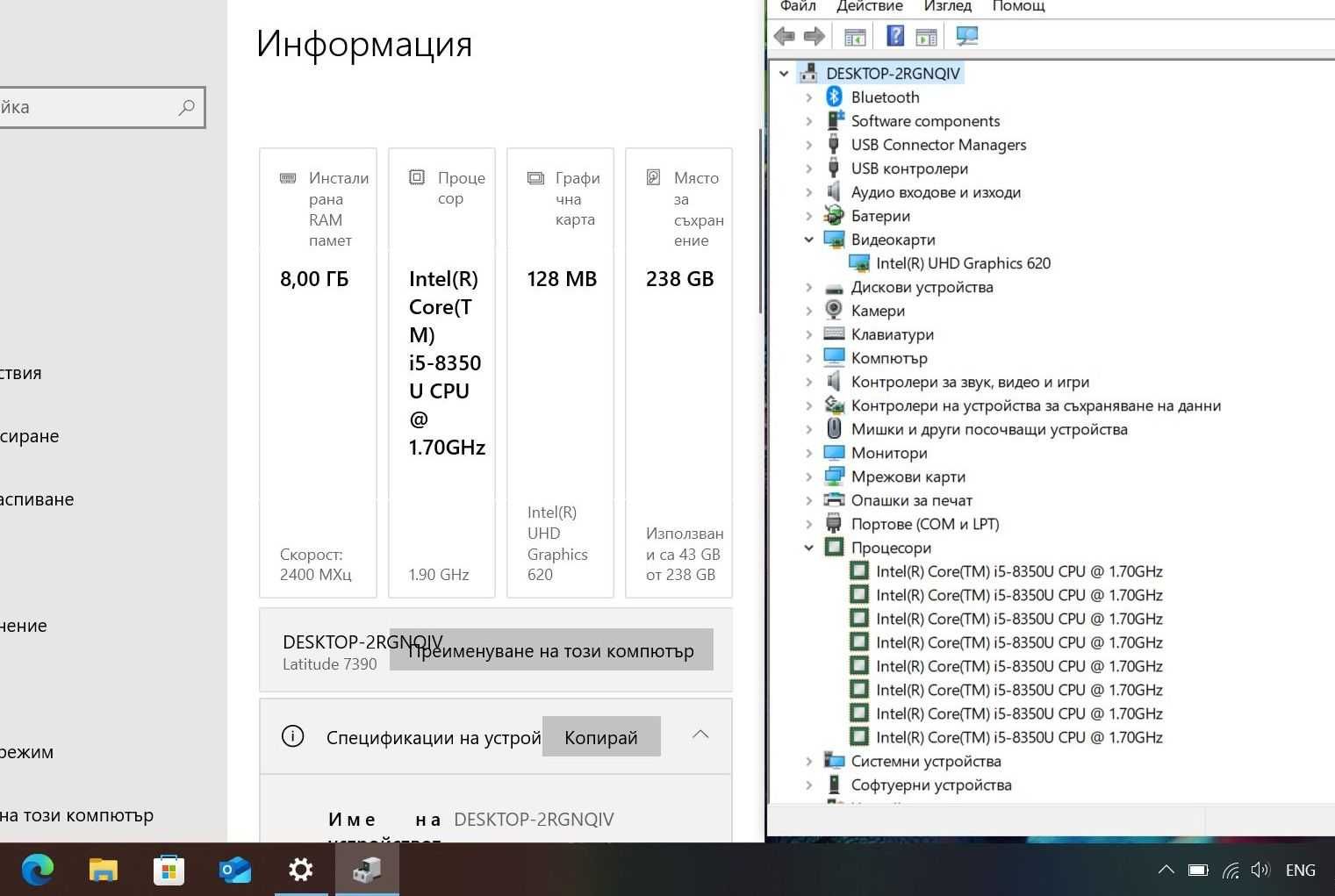Open the Изглед menu

tap(947, 6)
